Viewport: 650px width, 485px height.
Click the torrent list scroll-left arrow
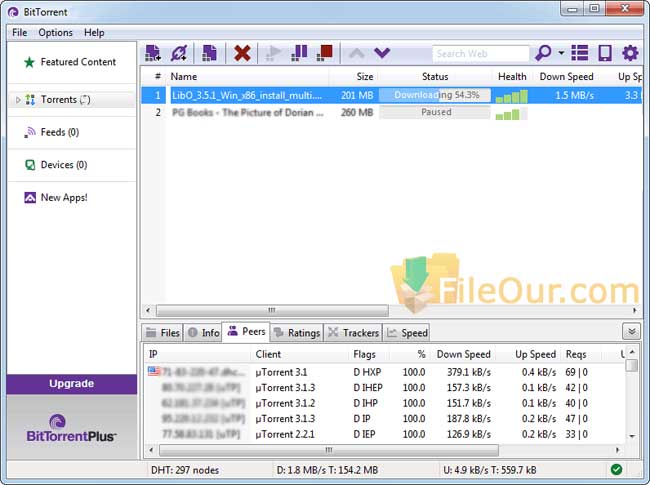[x=148, y=310]
